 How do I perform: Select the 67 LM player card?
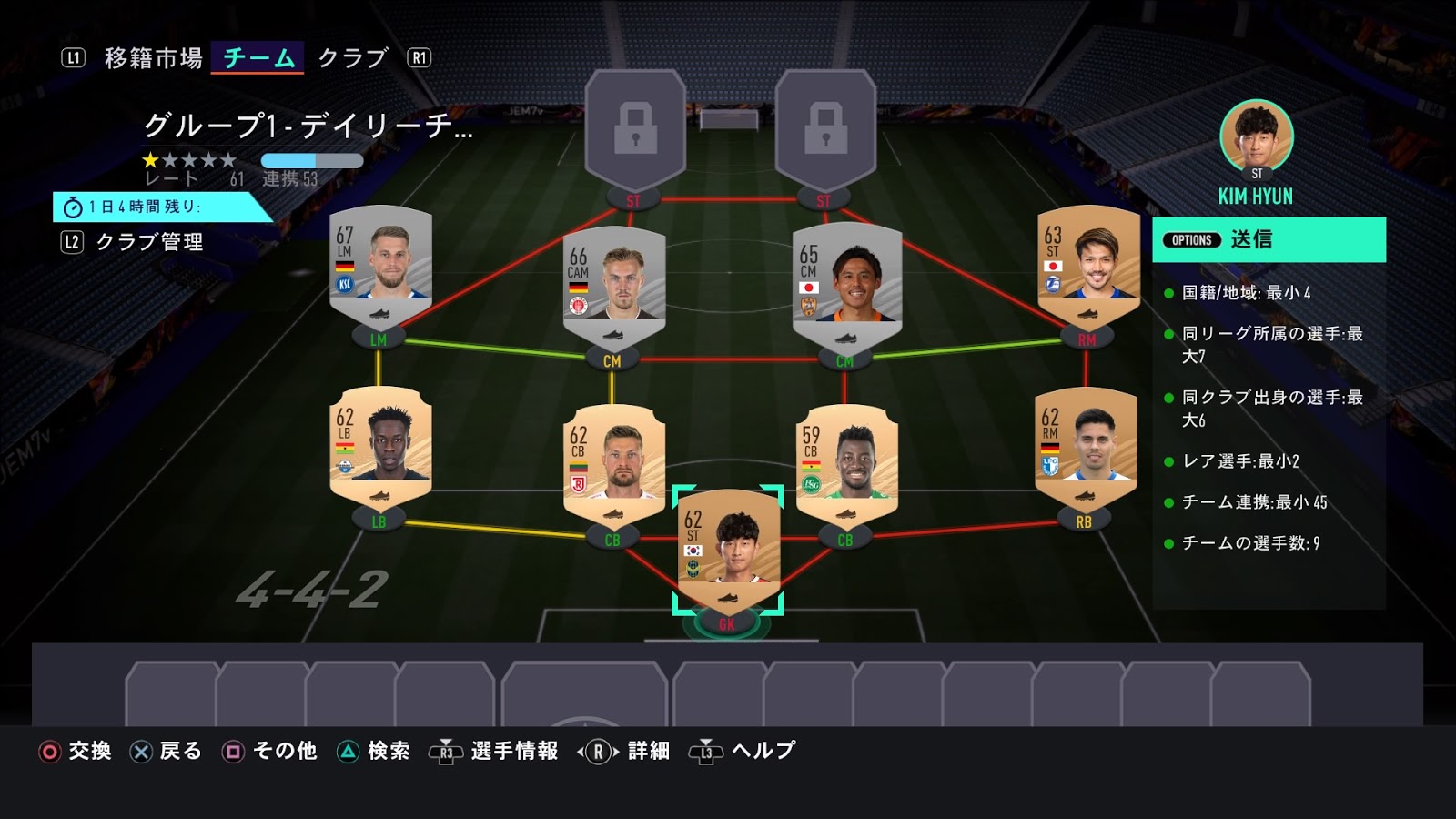380,266
